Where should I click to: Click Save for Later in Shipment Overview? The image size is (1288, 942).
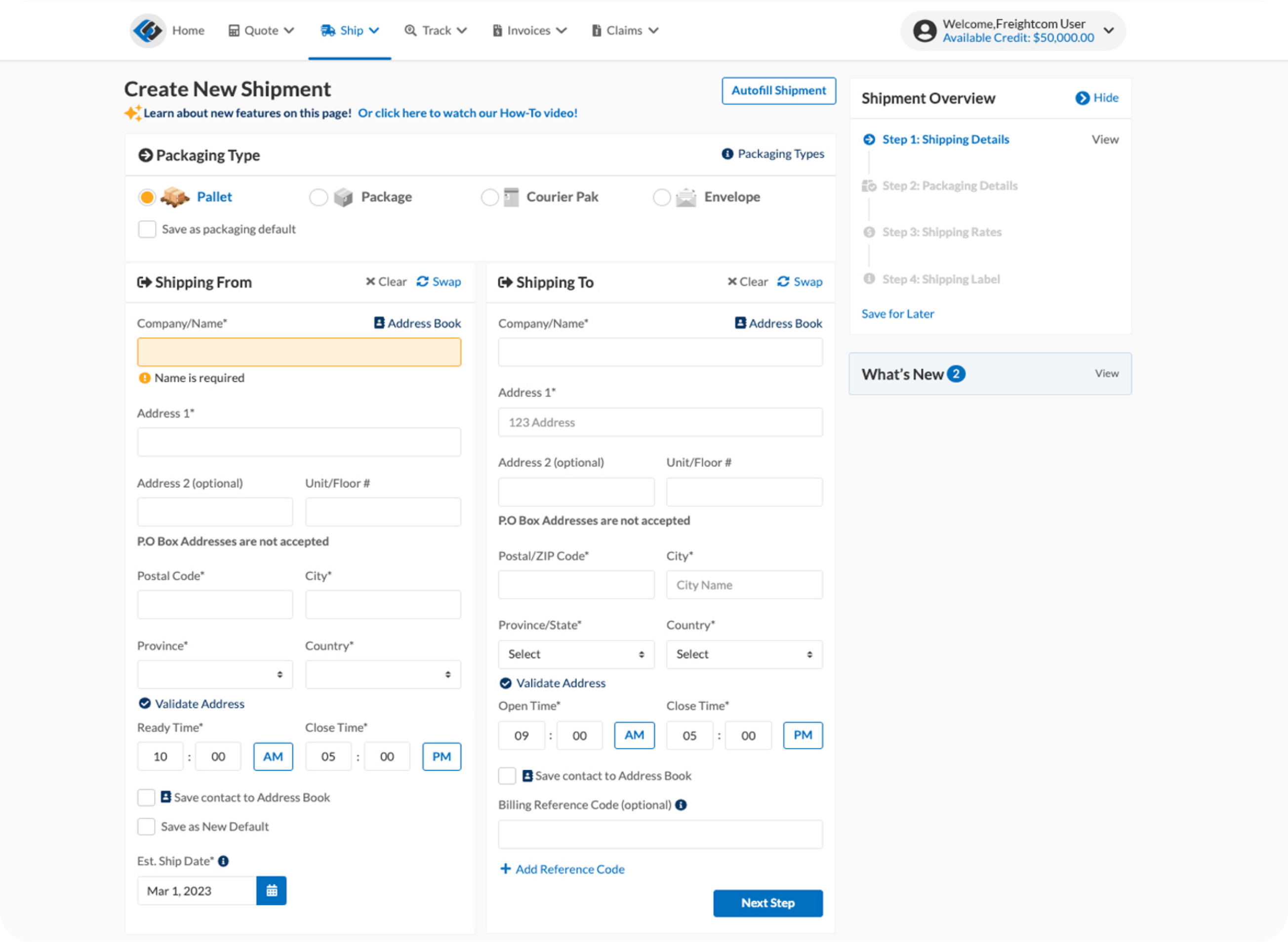click(x=897, y=313)
